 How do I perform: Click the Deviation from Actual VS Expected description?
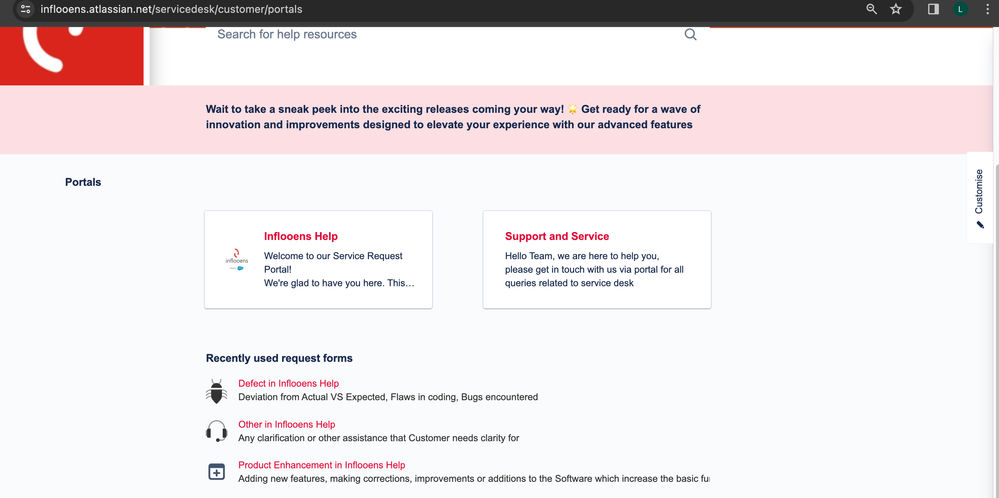(x=388, y=397)
